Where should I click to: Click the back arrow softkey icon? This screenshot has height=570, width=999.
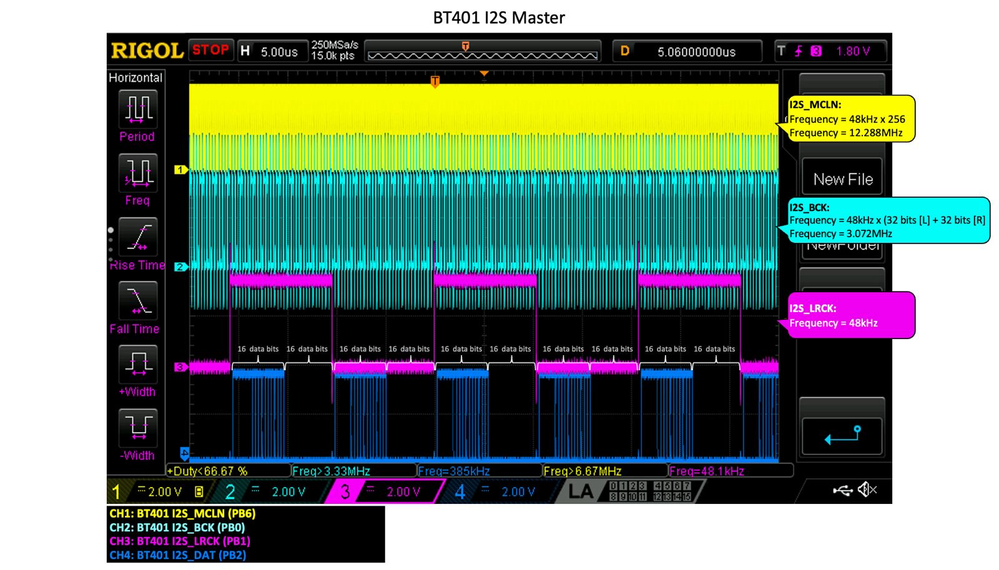coord(842,436)
